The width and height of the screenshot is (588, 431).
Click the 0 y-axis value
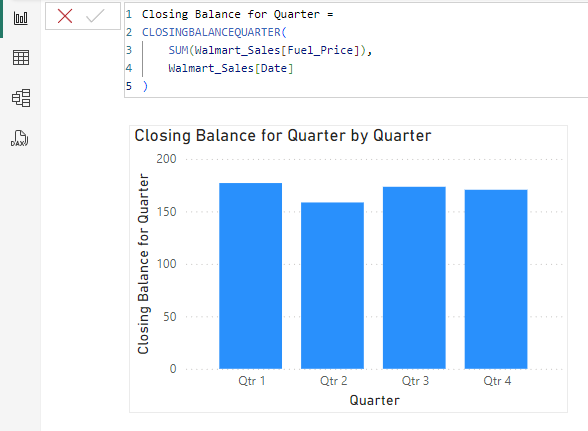coord(173,369)
